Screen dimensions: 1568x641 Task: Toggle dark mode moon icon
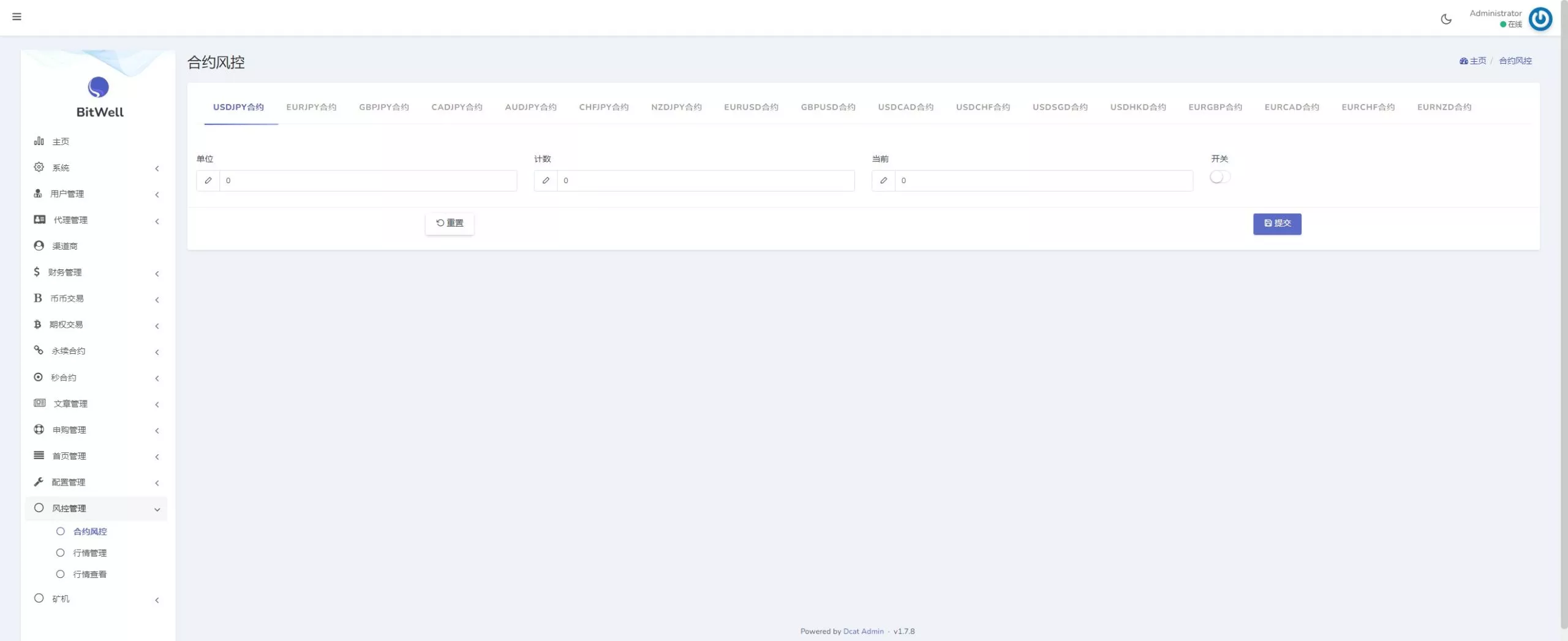1446,19
